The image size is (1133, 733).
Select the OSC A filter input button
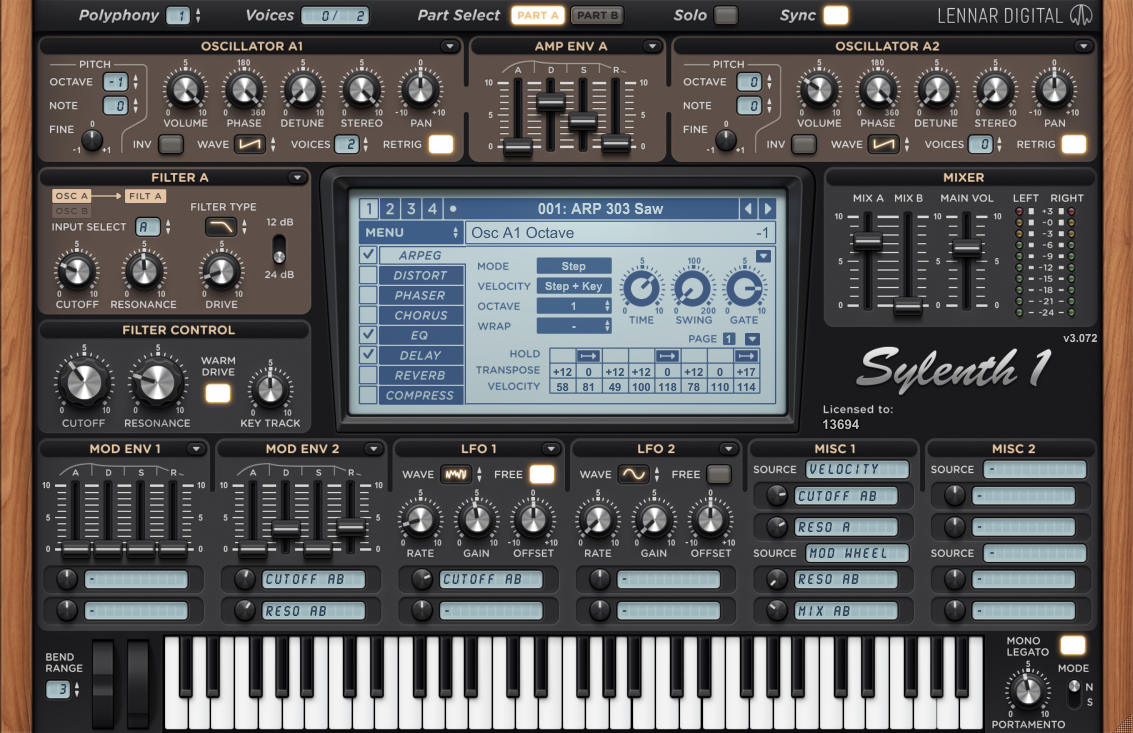click(71, 196)
